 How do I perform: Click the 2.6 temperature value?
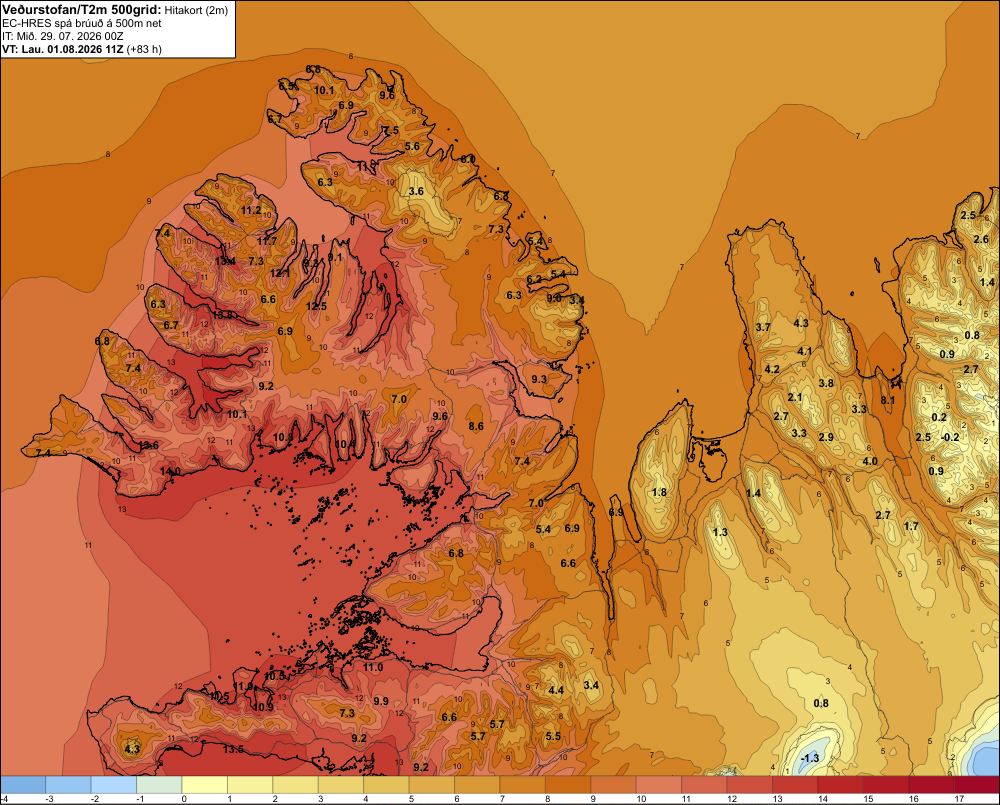pos(981,239)
